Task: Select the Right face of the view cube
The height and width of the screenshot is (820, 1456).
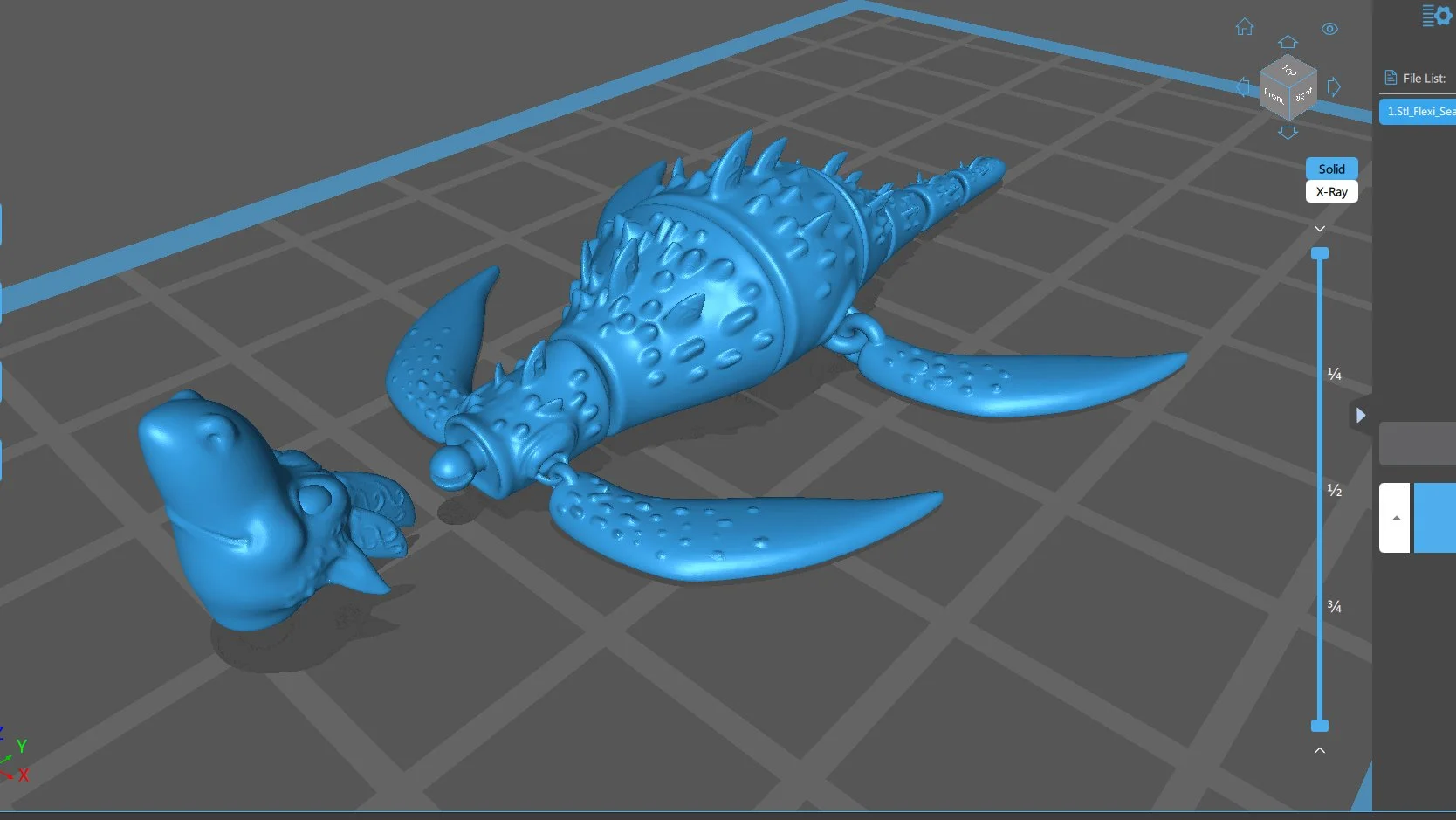Action: [x=1303, y=95]
